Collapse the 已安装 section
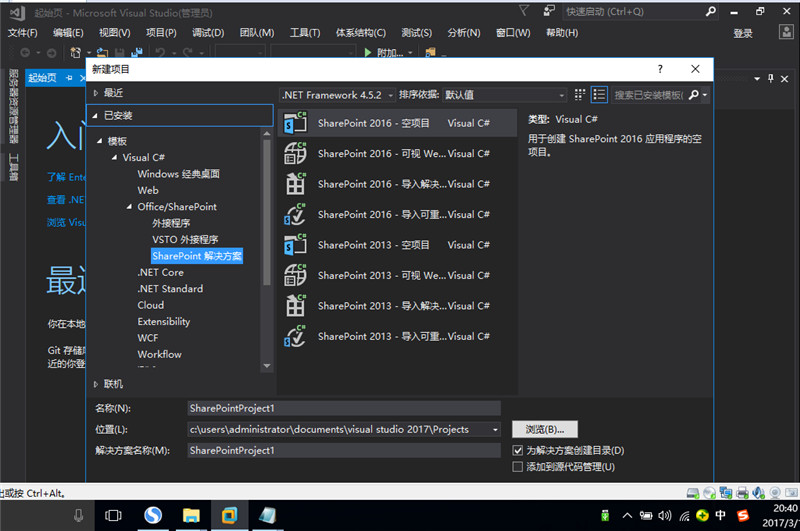This screenshot has width=800, height=531. coord(95,116)
